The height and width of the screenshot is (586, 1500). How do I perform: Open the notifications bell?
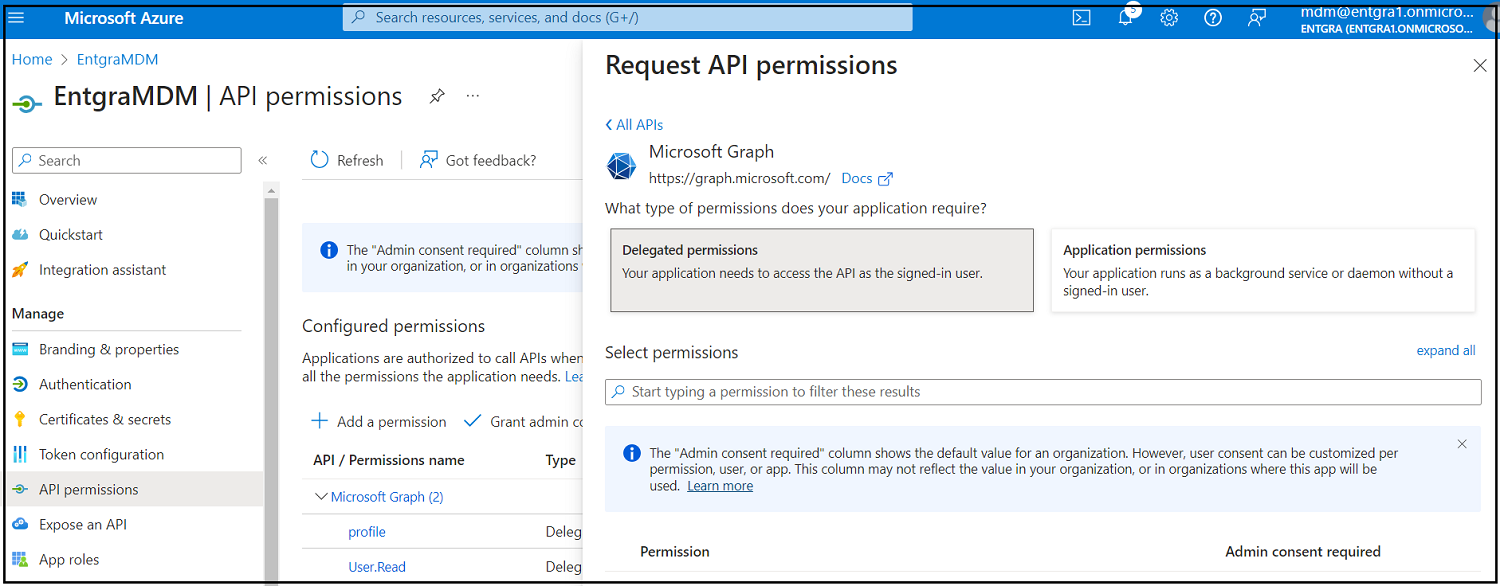pos(1126,17)
